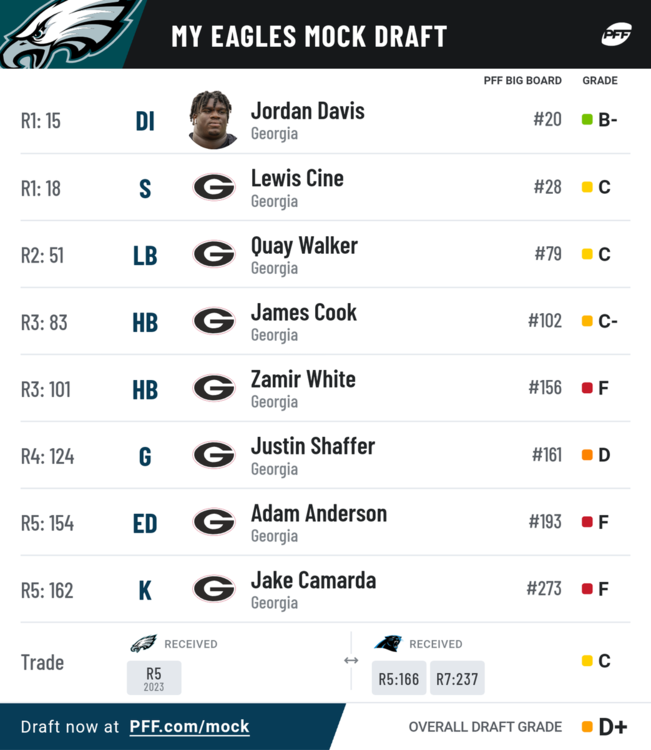This screenshot has width=651, height=750.
Task: Click the PFF Big Board column header
Action: coord(522,80)
